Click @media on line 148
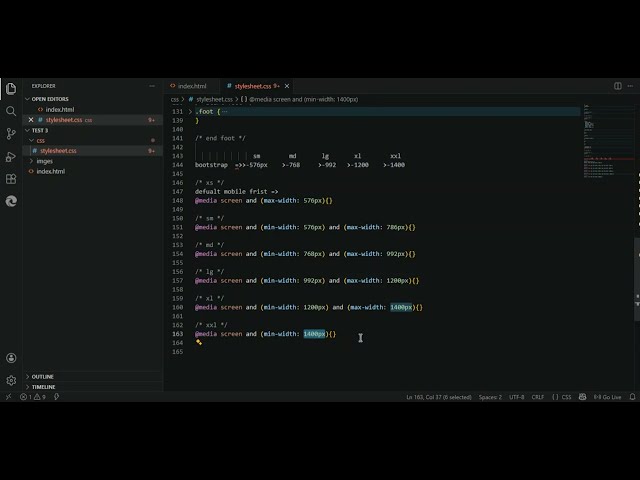640x480 pixels. pyautogui.click(x=206, y=200)
